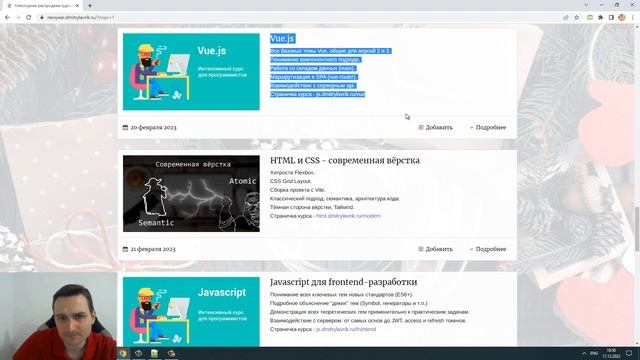This screenshot has height=360, width=640.
Task: Click the ENG language indicator in tray
Action: point(594,353)
